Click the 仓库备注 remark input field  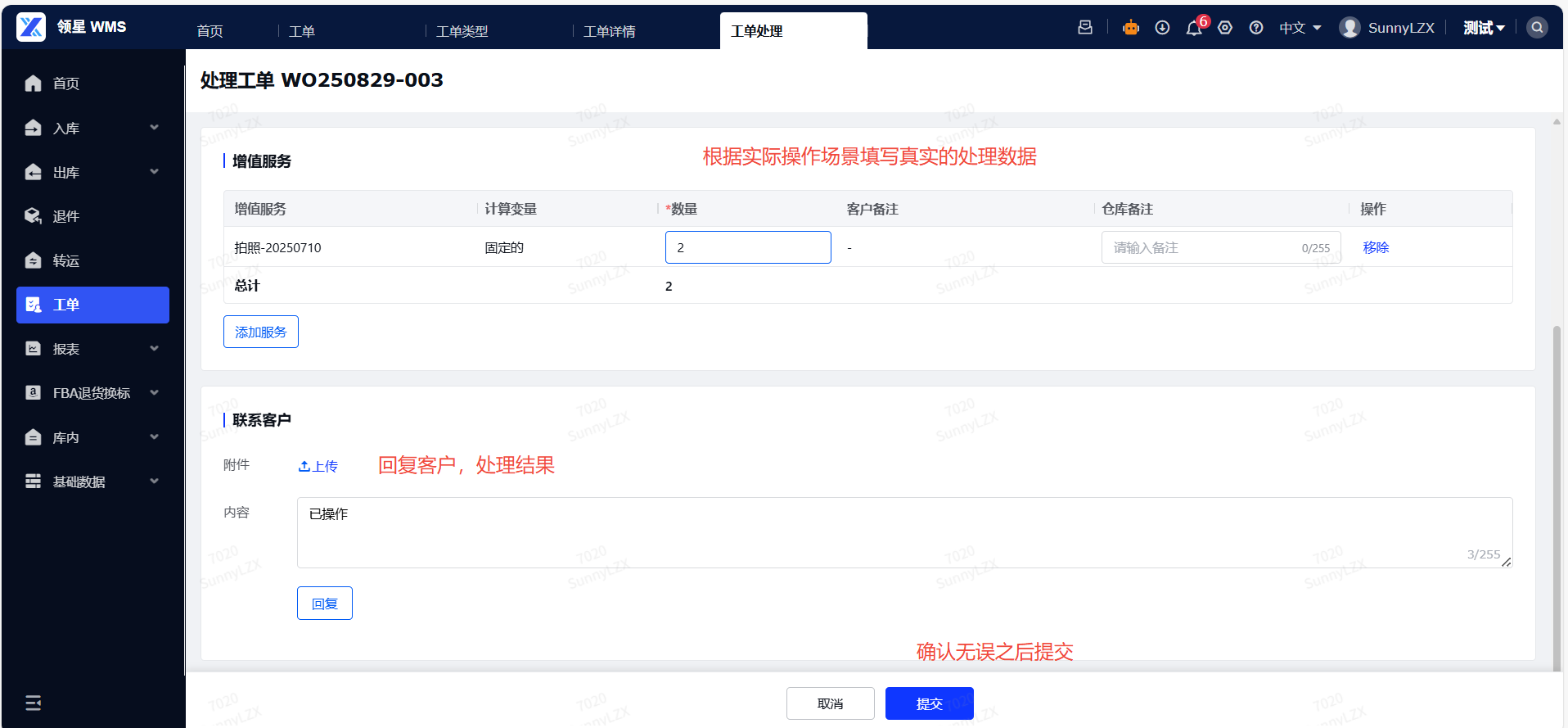point(1221,247)
